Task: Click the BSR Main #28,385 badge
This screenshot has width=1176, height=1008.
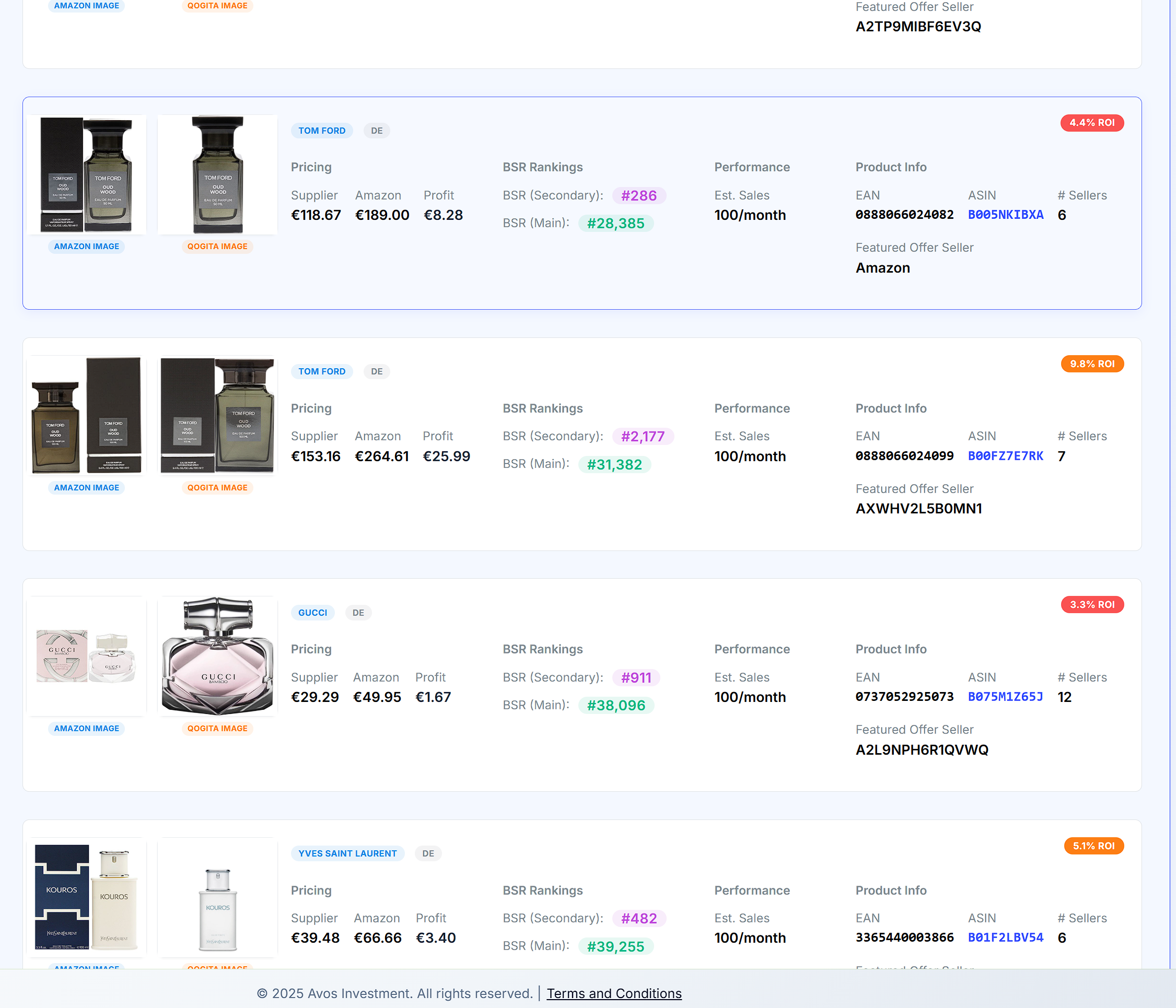Action: [x=616, y=223]
